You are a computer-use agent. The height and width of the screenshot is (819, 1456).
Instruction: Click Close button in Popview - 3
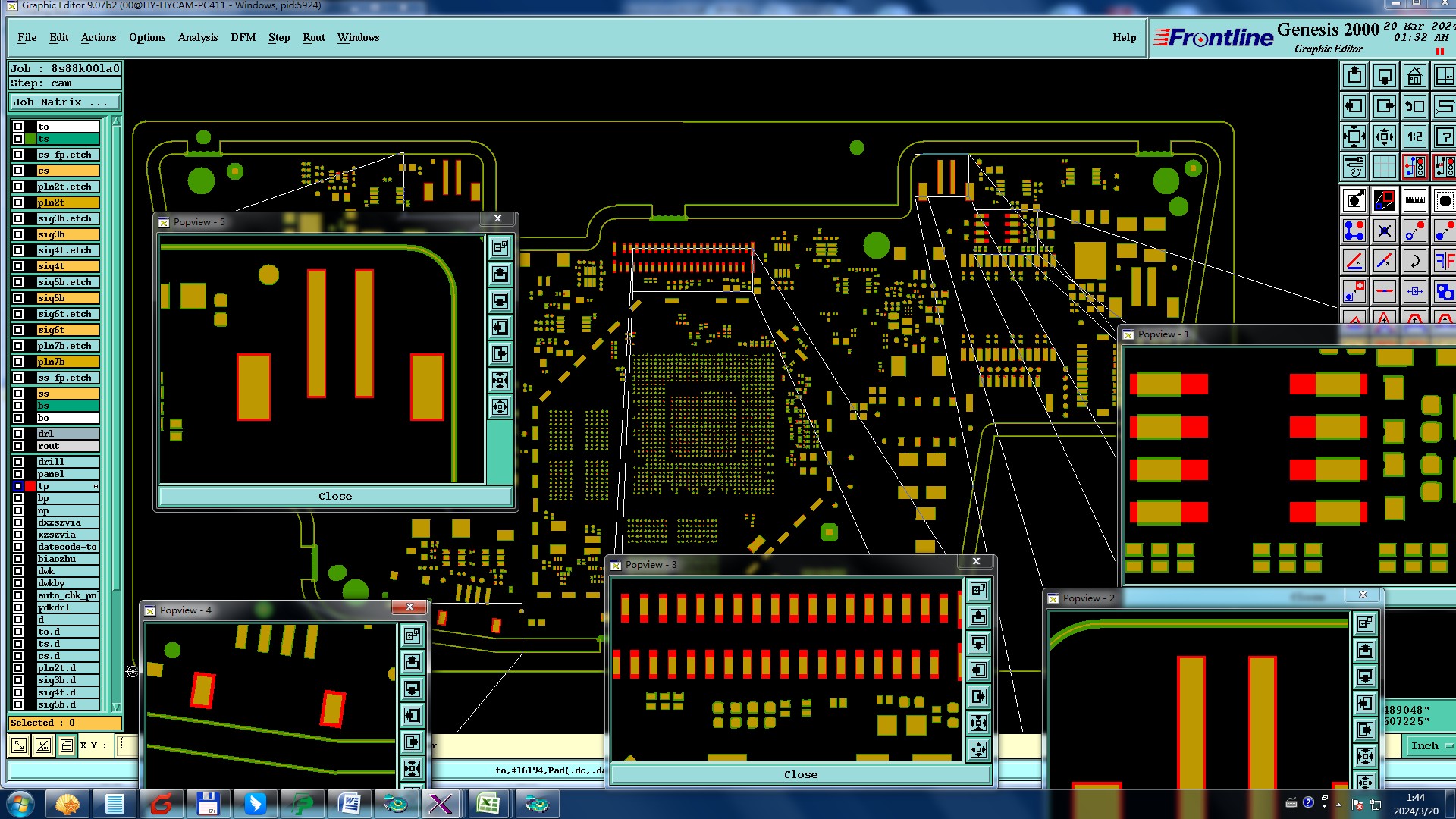click(x=800, y=774)
